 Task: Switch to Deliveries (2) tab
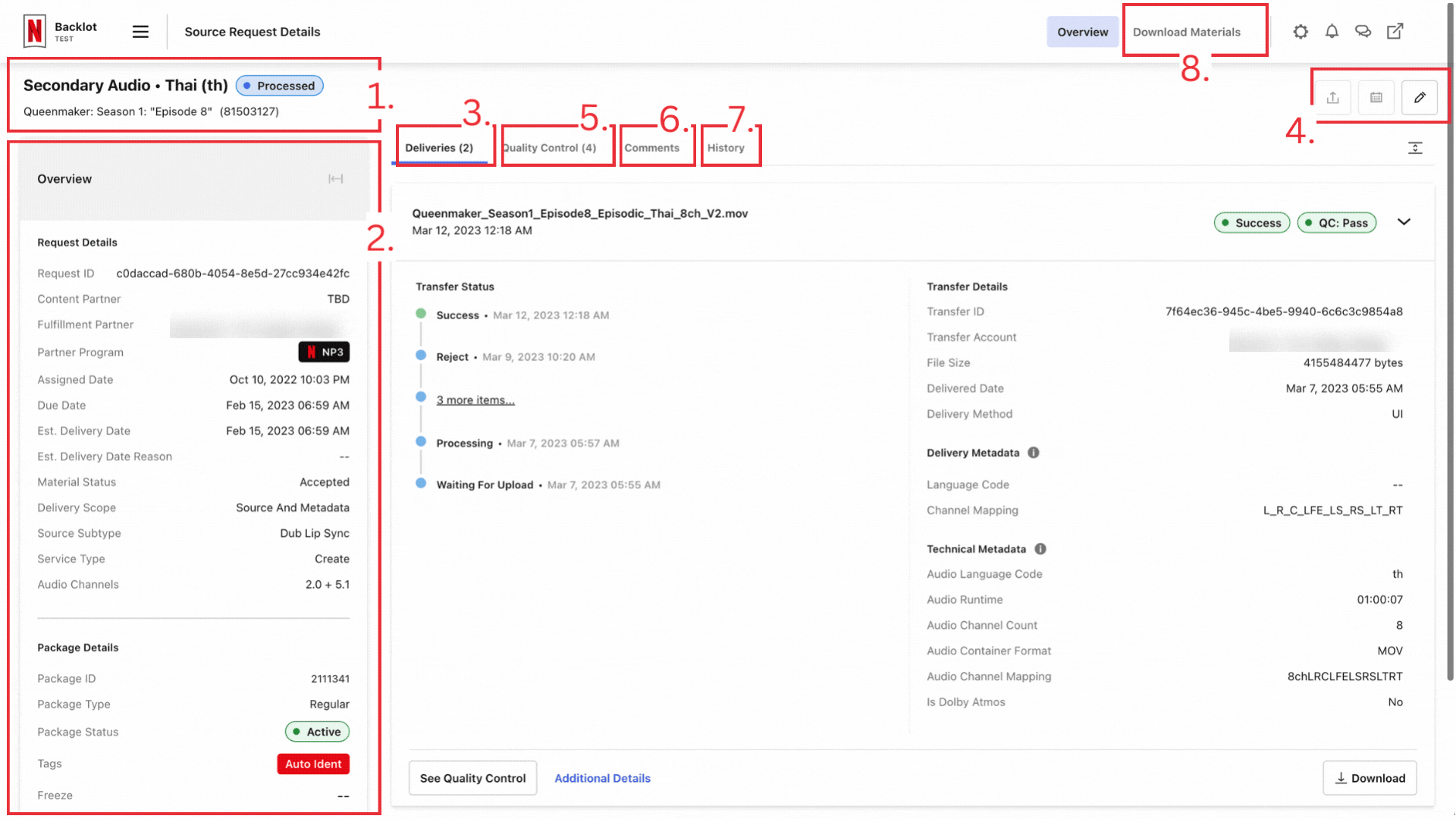(x=439, y=148)
